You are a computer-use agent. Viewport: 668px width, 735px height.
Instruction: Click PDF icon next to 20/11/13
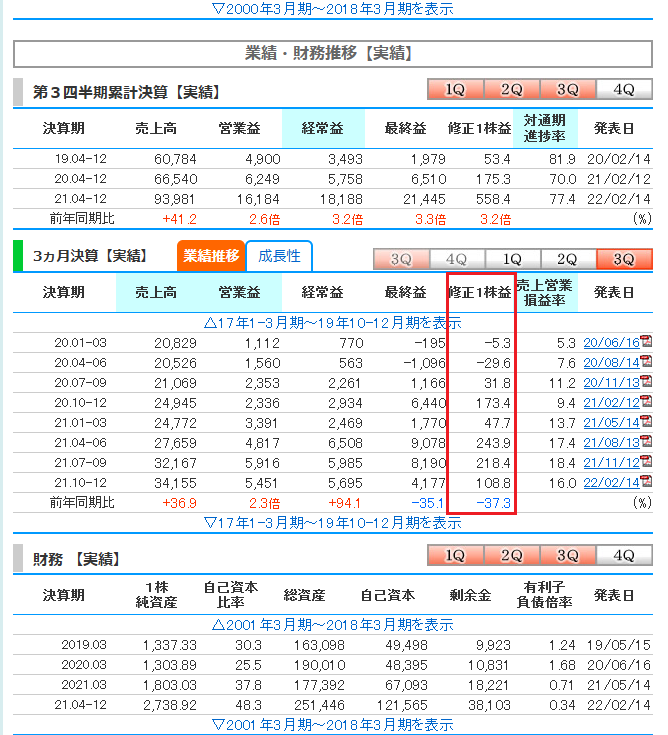point(645,383)
